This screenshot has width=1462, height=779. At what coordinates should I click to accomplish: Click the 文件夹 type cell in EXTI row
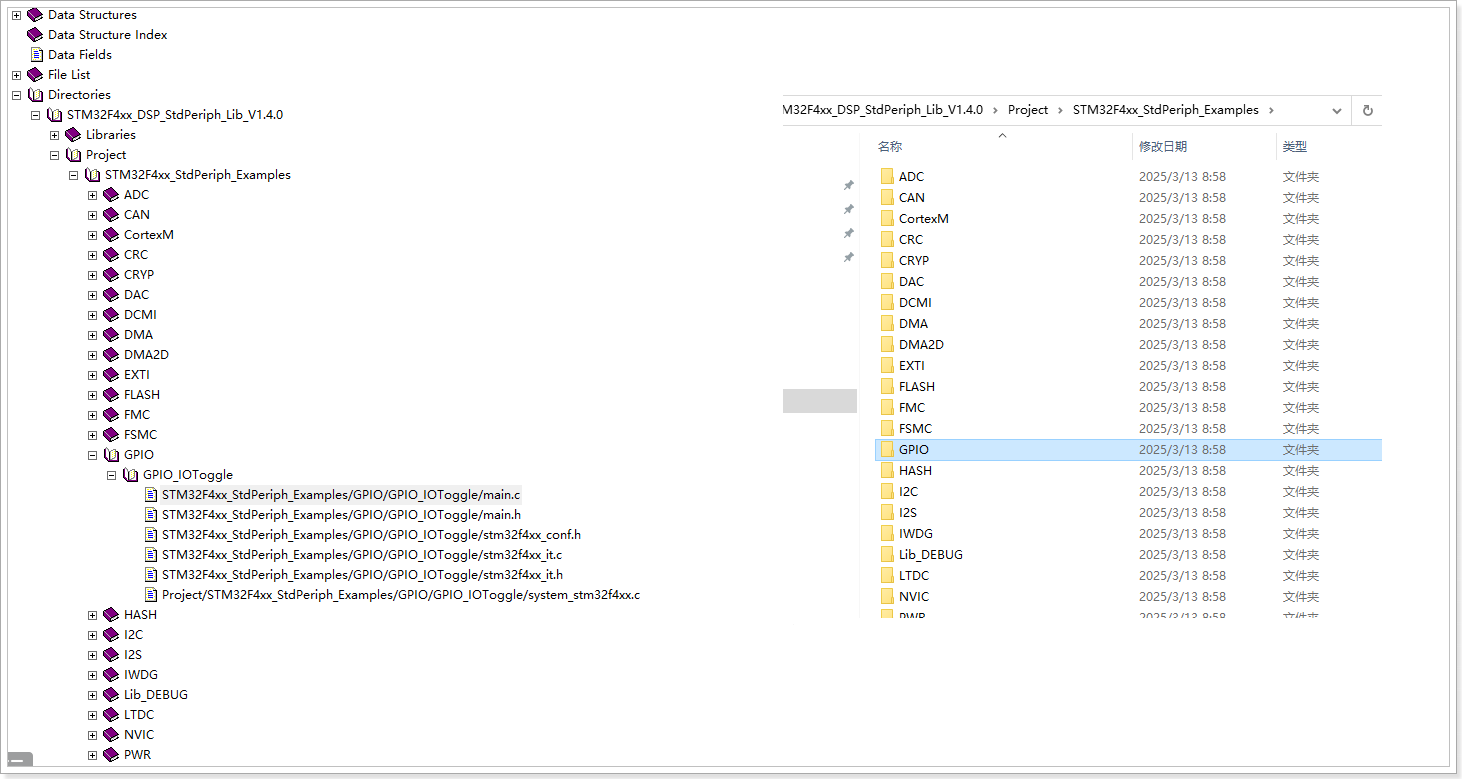(x=1301, y=365)
